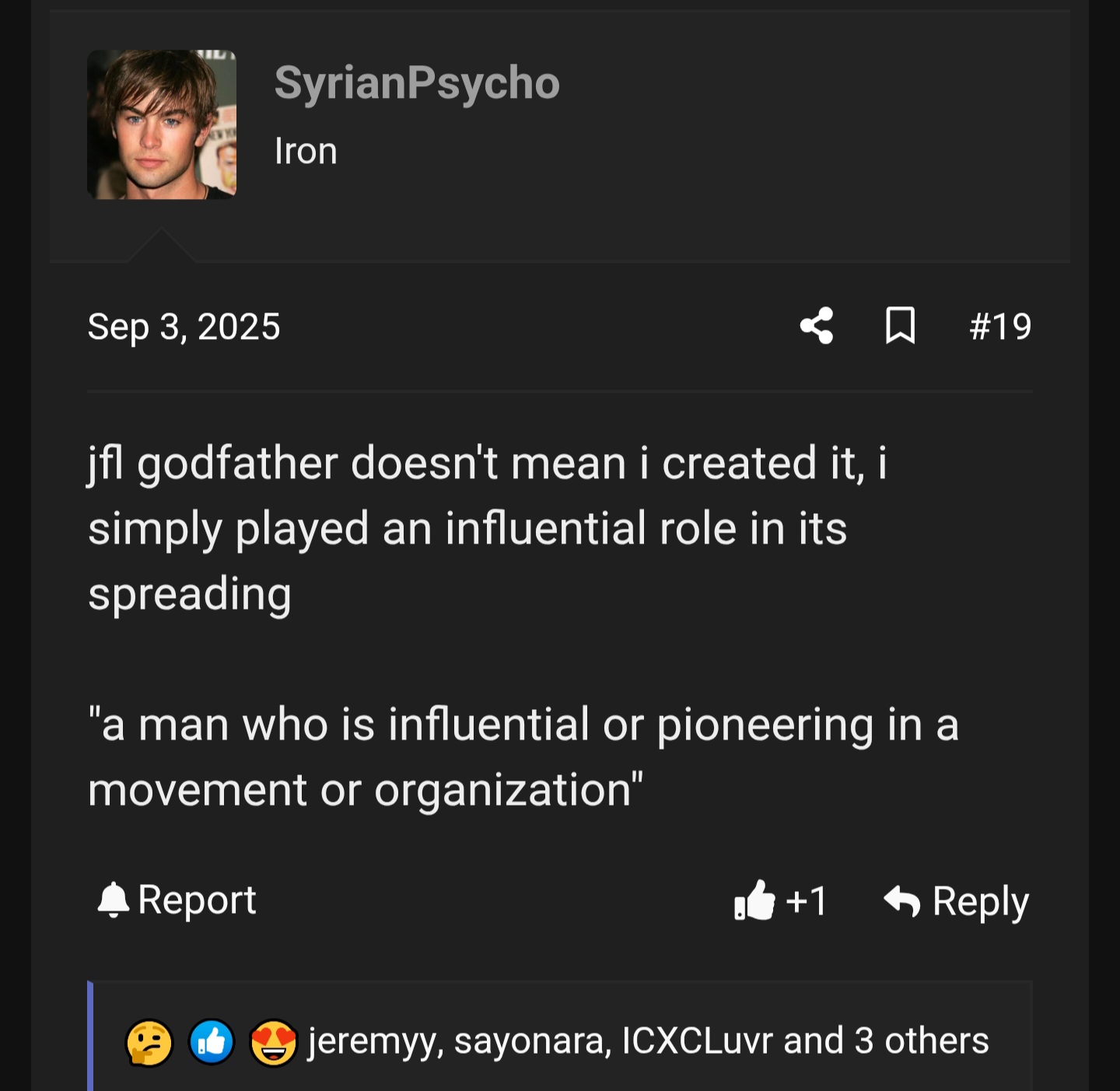Image resolution: width=1120 pixels, height=1091 pixels.
Task: Click the Reply text label
Action: pyautogui.click(x=980, y=901)
